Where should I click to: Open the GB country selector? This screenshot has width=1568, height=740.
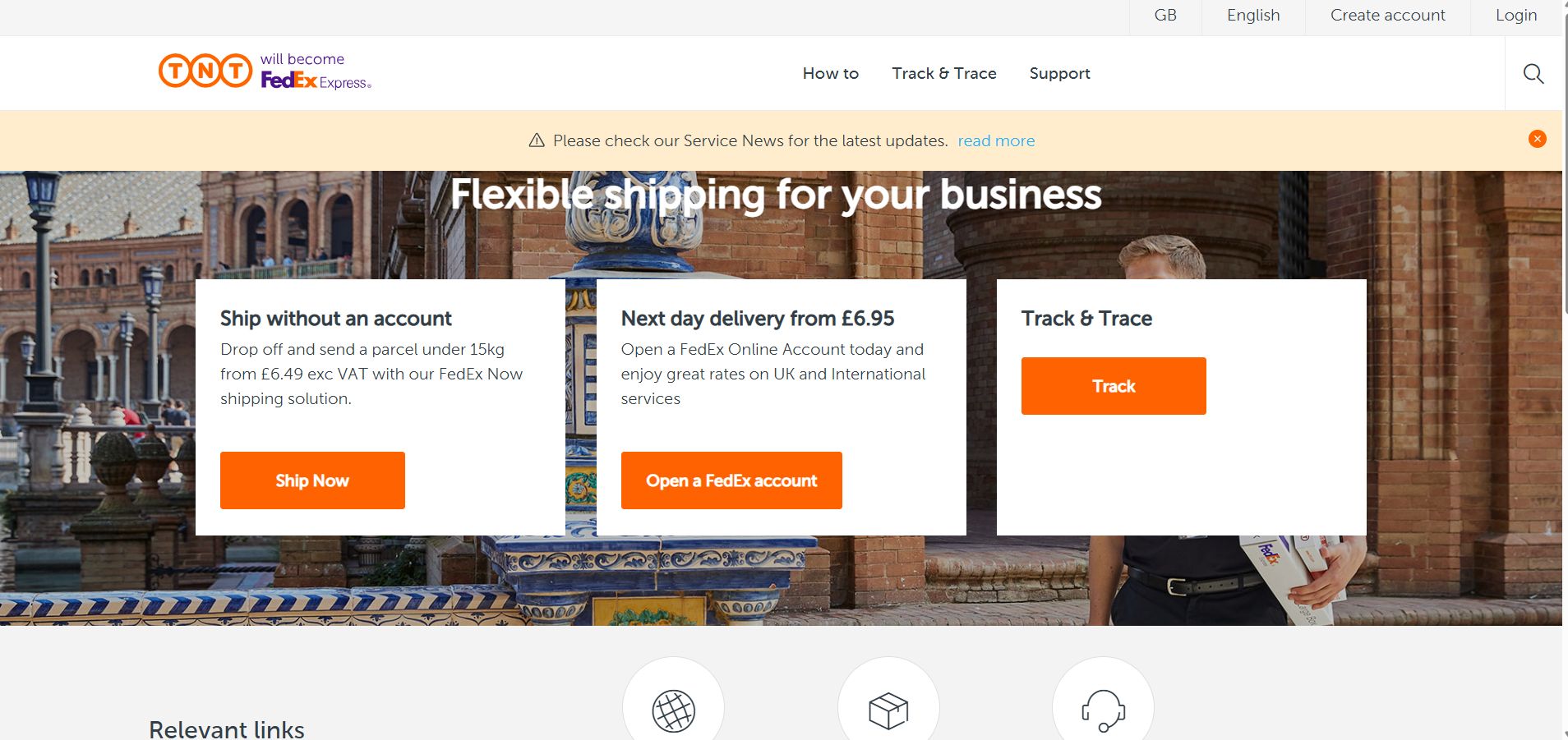1164,15
